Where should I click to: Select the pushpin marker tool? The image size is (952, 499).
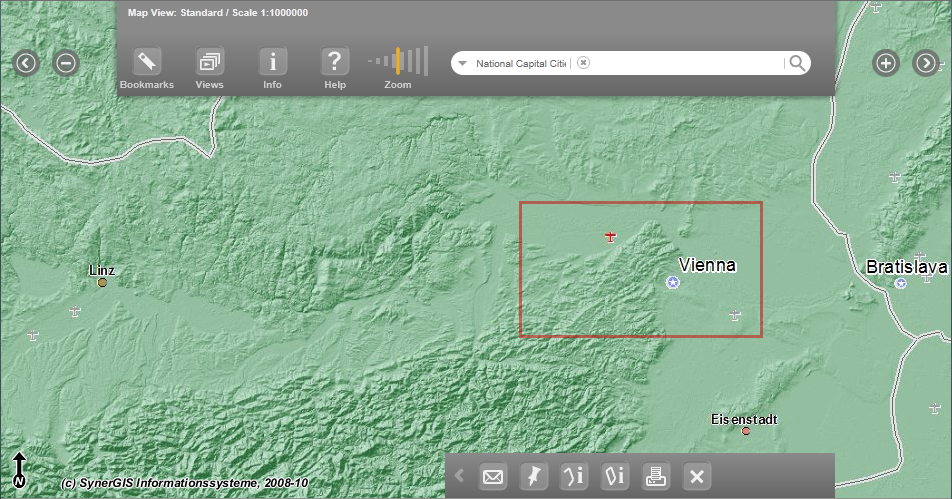click(x=534, y=477)
